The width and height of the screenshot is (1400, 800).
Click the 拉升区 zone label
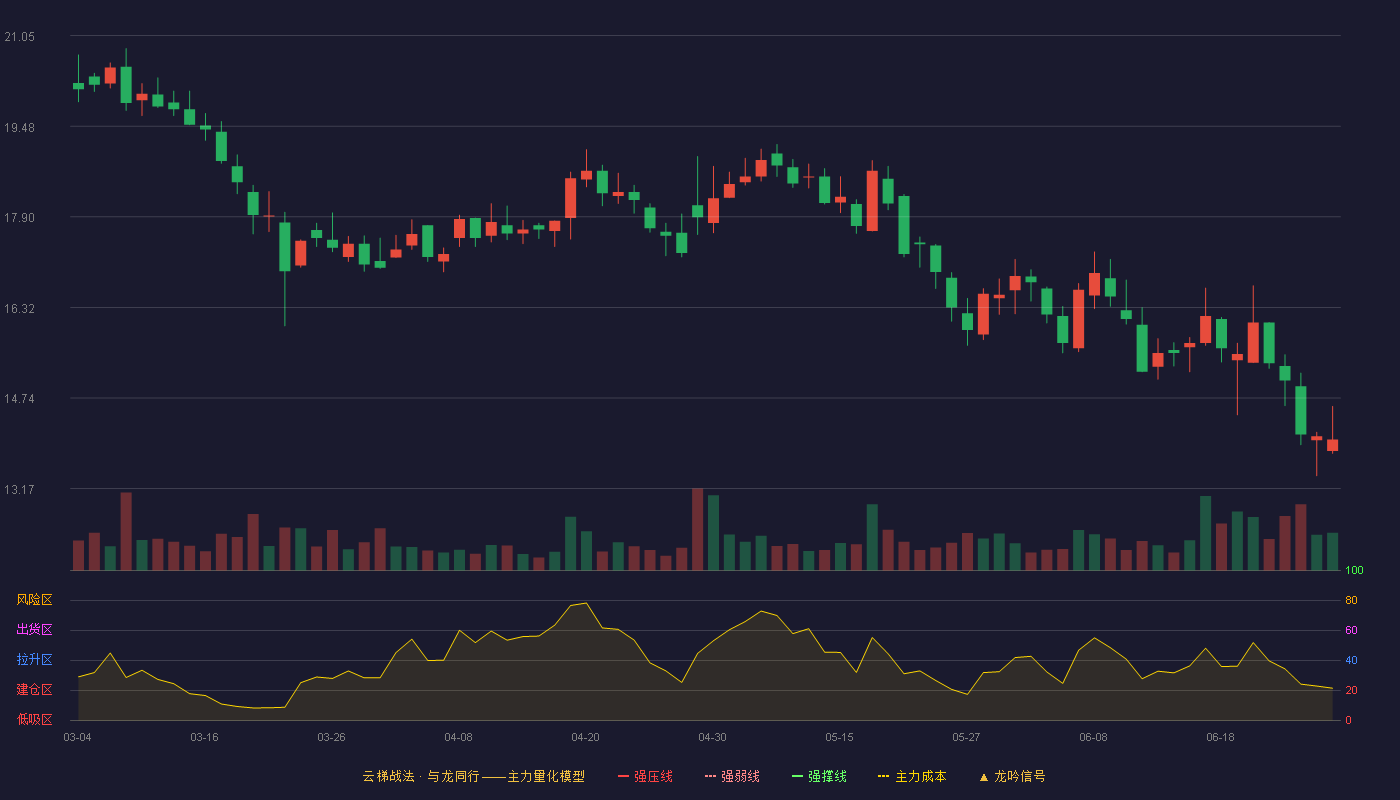(x=34, y=660)
